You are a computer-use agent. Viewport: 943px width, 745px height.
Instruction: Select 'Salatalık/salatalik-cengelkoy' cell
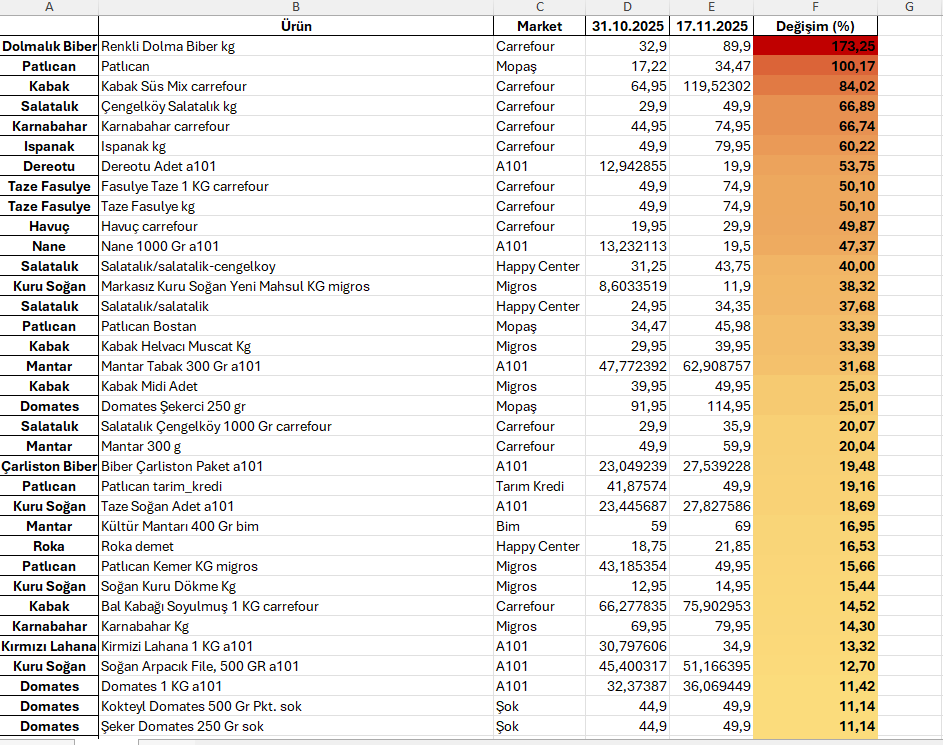(x=296, y=266)
